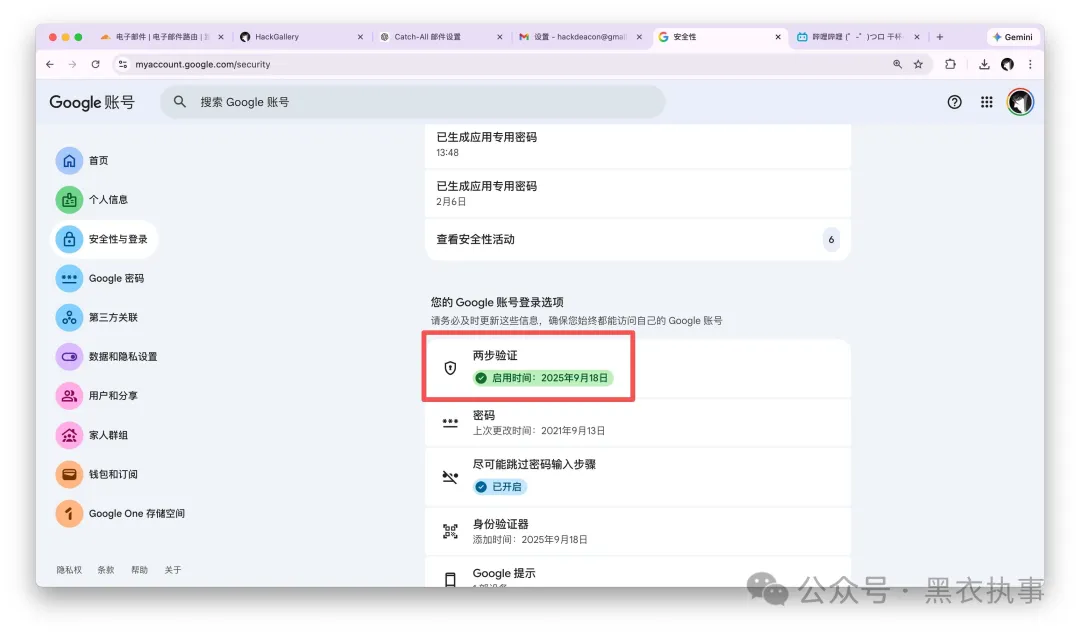Select 安全性与登录 lock icon
Image resolution: width=1080 pixels, height=634 pixels.
[x=69, y=239]
